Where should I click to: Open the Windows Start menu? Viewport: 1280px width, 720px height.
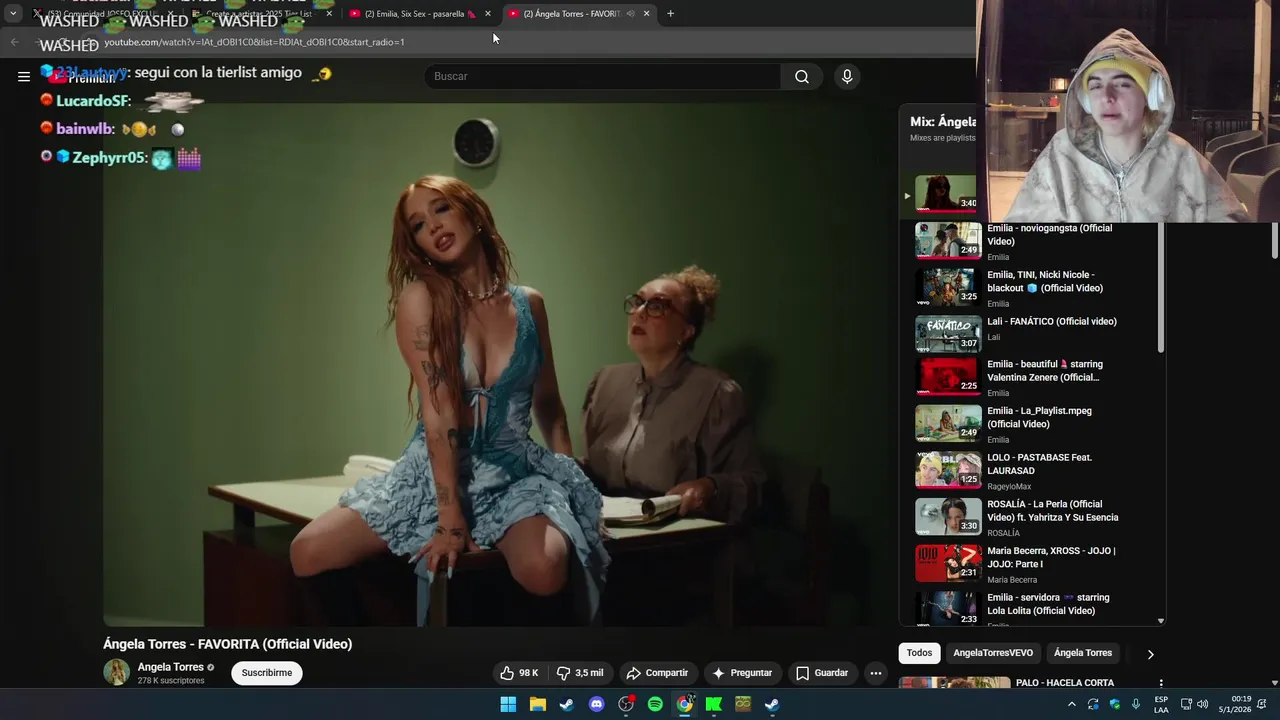508,704
